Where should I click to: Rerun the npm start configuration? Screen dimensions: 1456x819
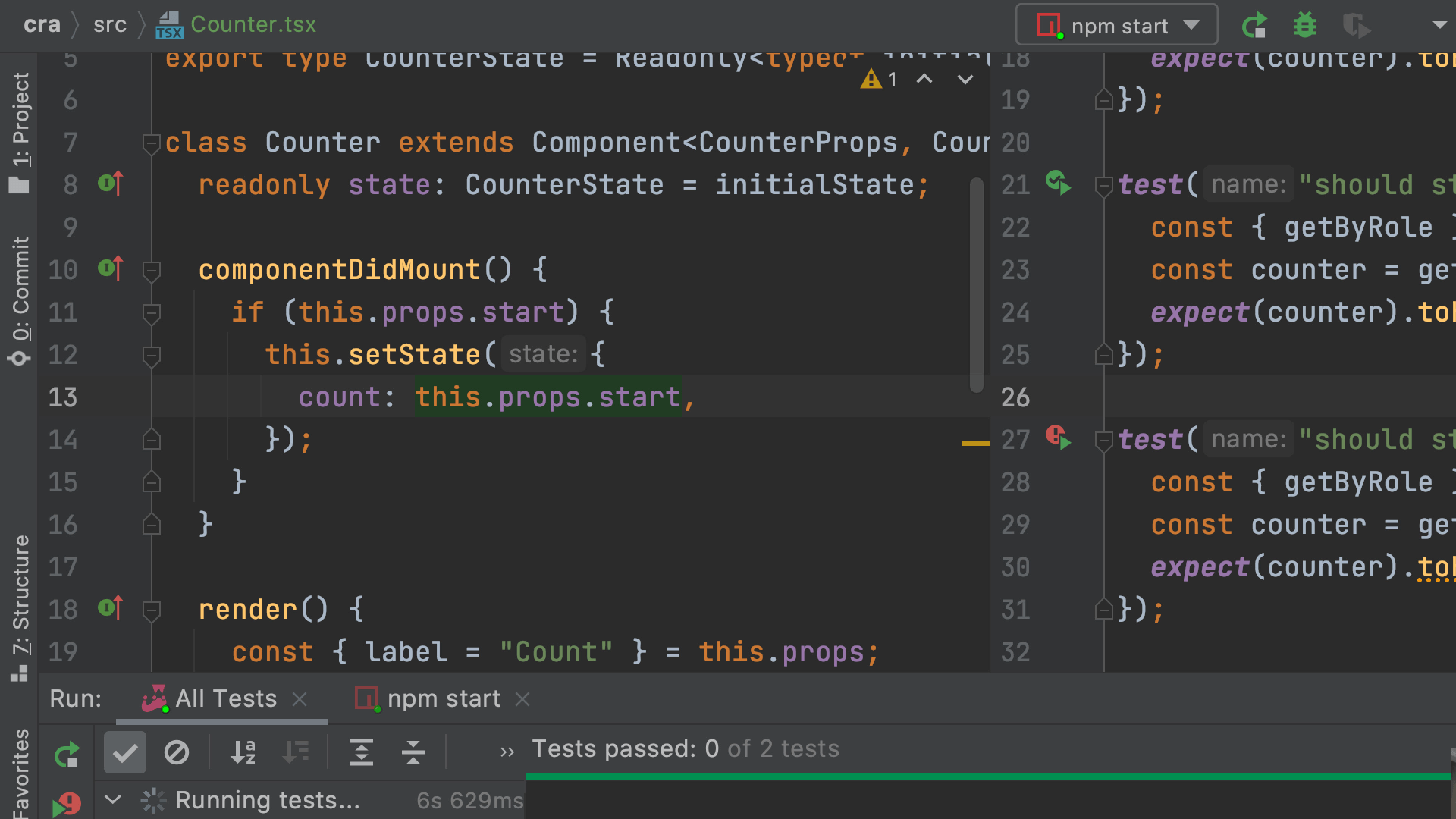pyautogui.click(x=1254, y=25)
